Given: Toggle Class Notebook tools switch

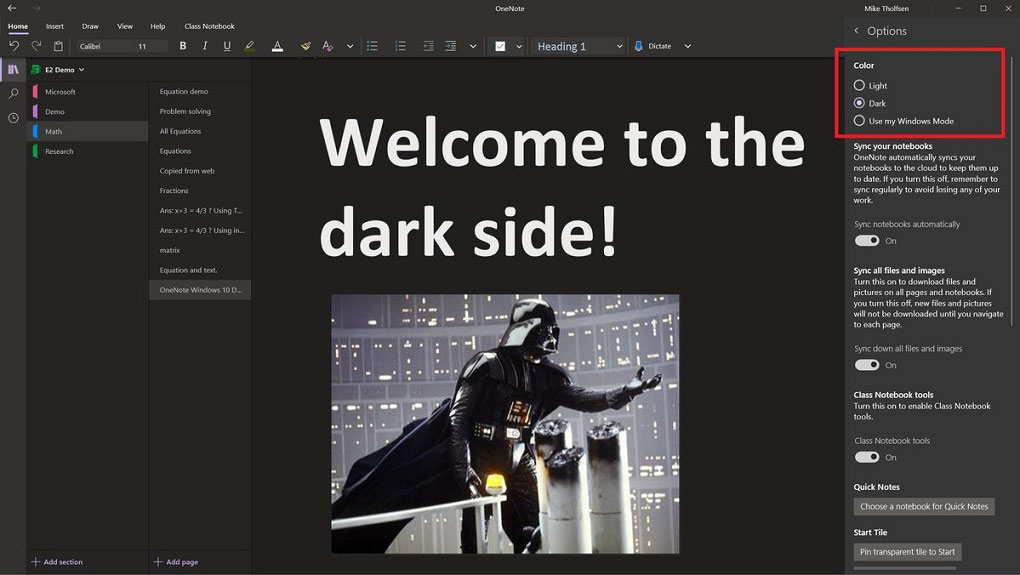Looking at the screenshot, I should point(866,457).
